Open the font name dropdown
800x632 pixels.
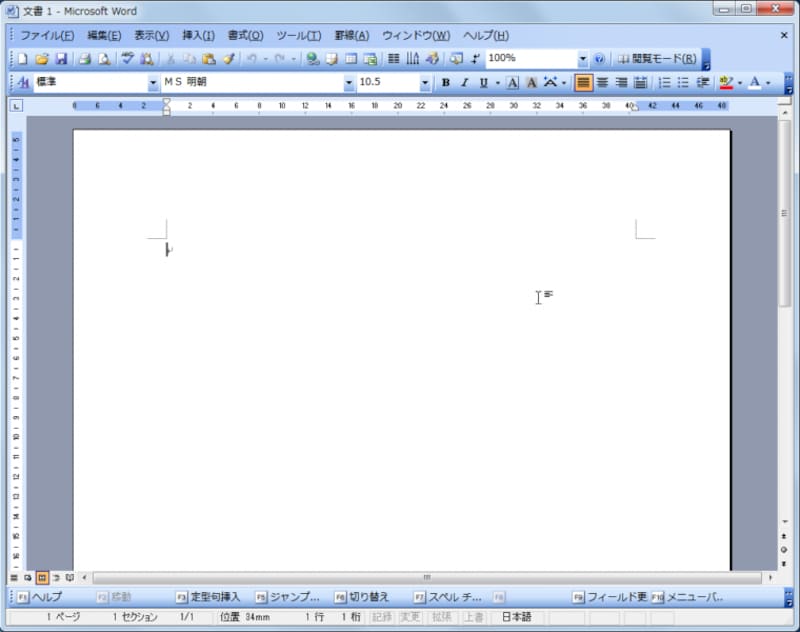(347, 83)
